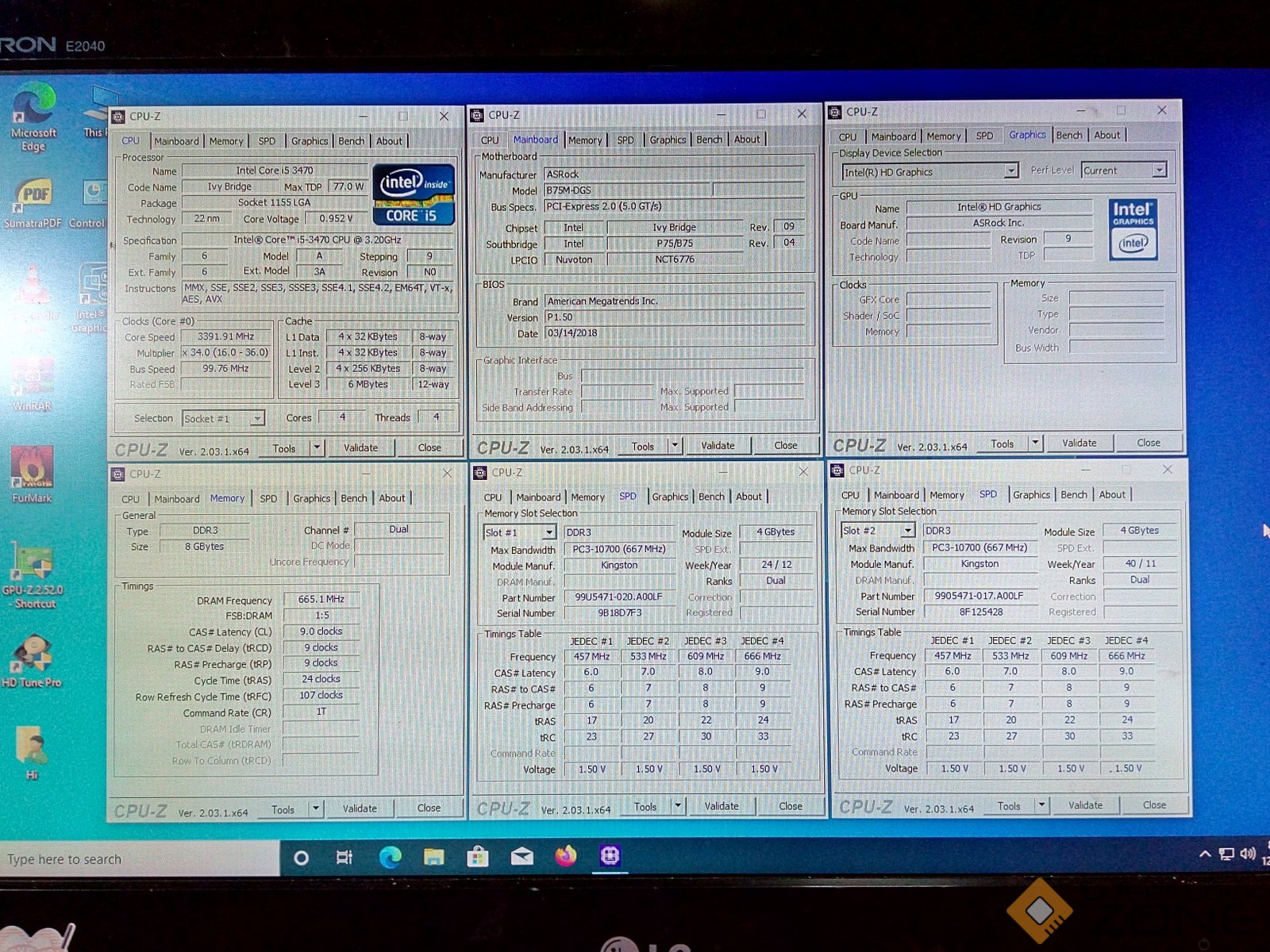Open Tools dropdown arrow in Graphics window
Viewport: 1270px width, 952px height.
1035,443
